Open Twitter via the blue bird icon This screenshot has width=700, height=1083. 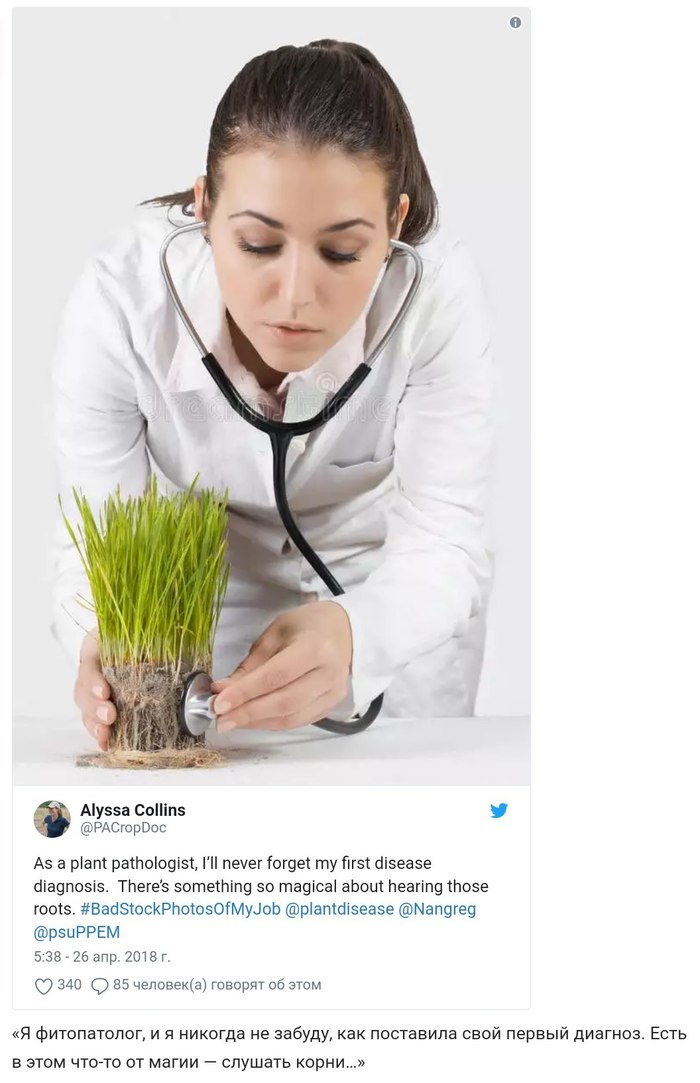coord(499,810)
